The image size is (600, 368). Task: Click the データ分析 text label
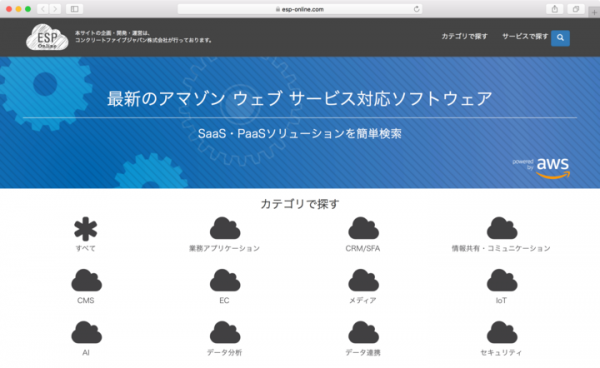pyautogui.click(x=225, y=352)
